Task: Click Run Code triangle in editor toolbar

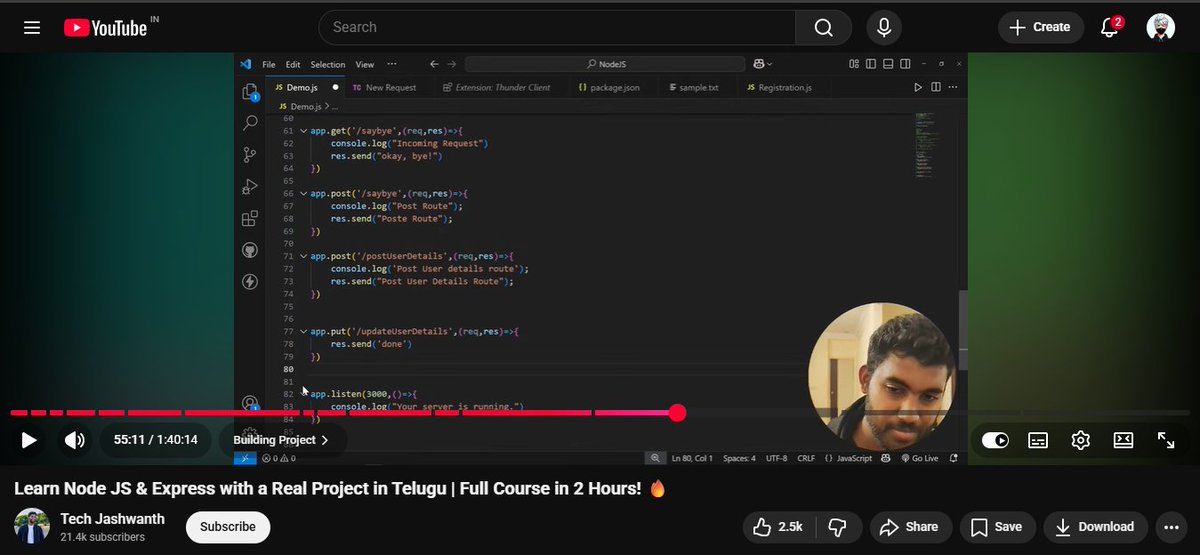Action: coord(918,87)
